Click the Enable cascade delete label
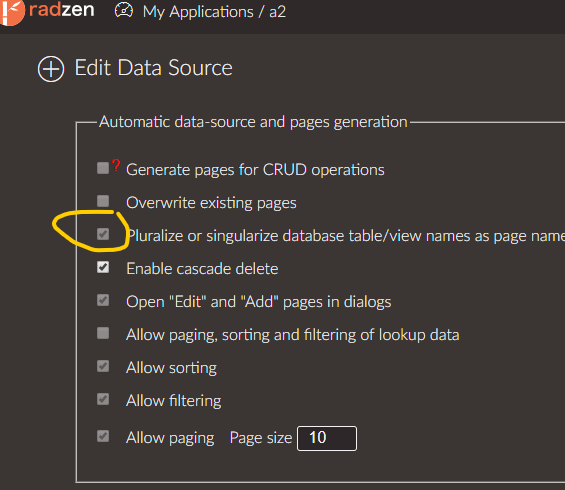Image resolution: width=565 pixels, height=490 pixels. tap(202, 269)
